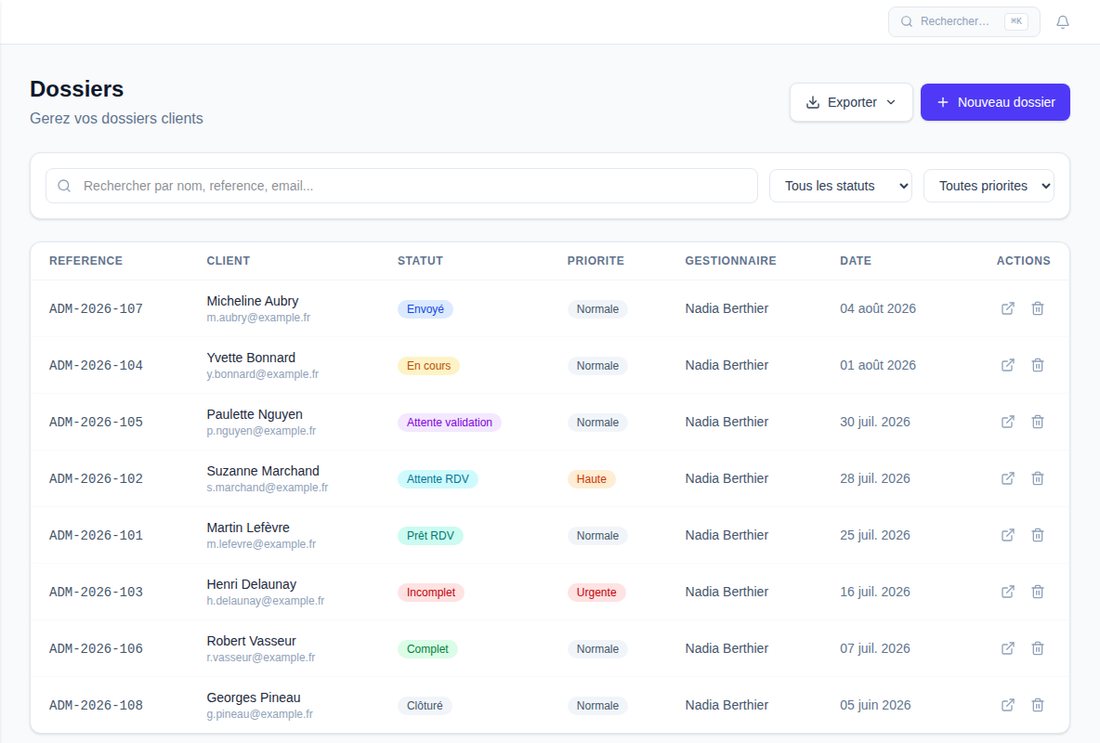The image size is (1100, 743).
Task: Create a Nouveau dossier
Action: click(x=995, y=102)
